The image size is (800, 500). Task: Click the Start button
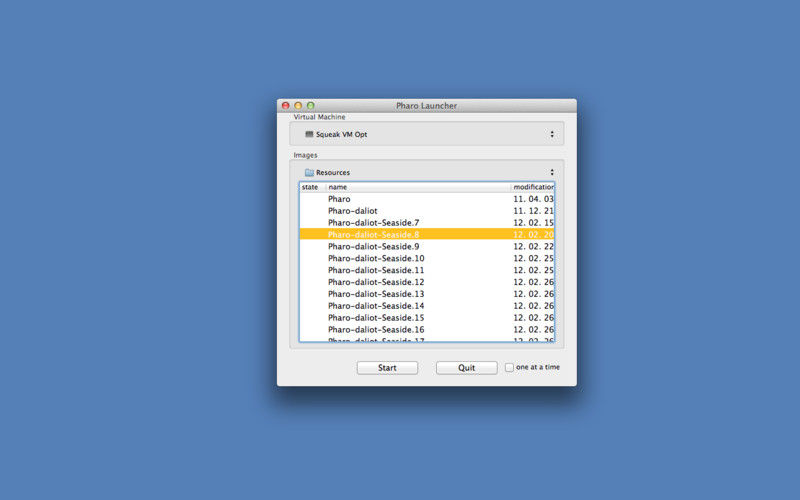point(387,368)
